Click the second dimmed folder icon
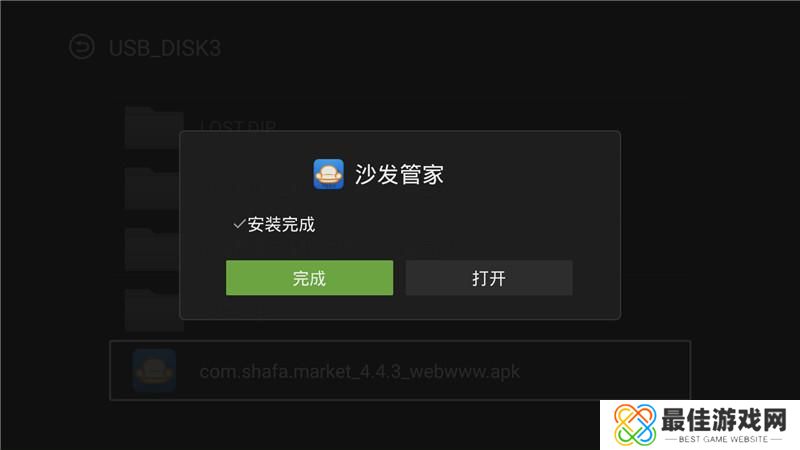Viewport: 800px width, 450px height. click(152, 188)
